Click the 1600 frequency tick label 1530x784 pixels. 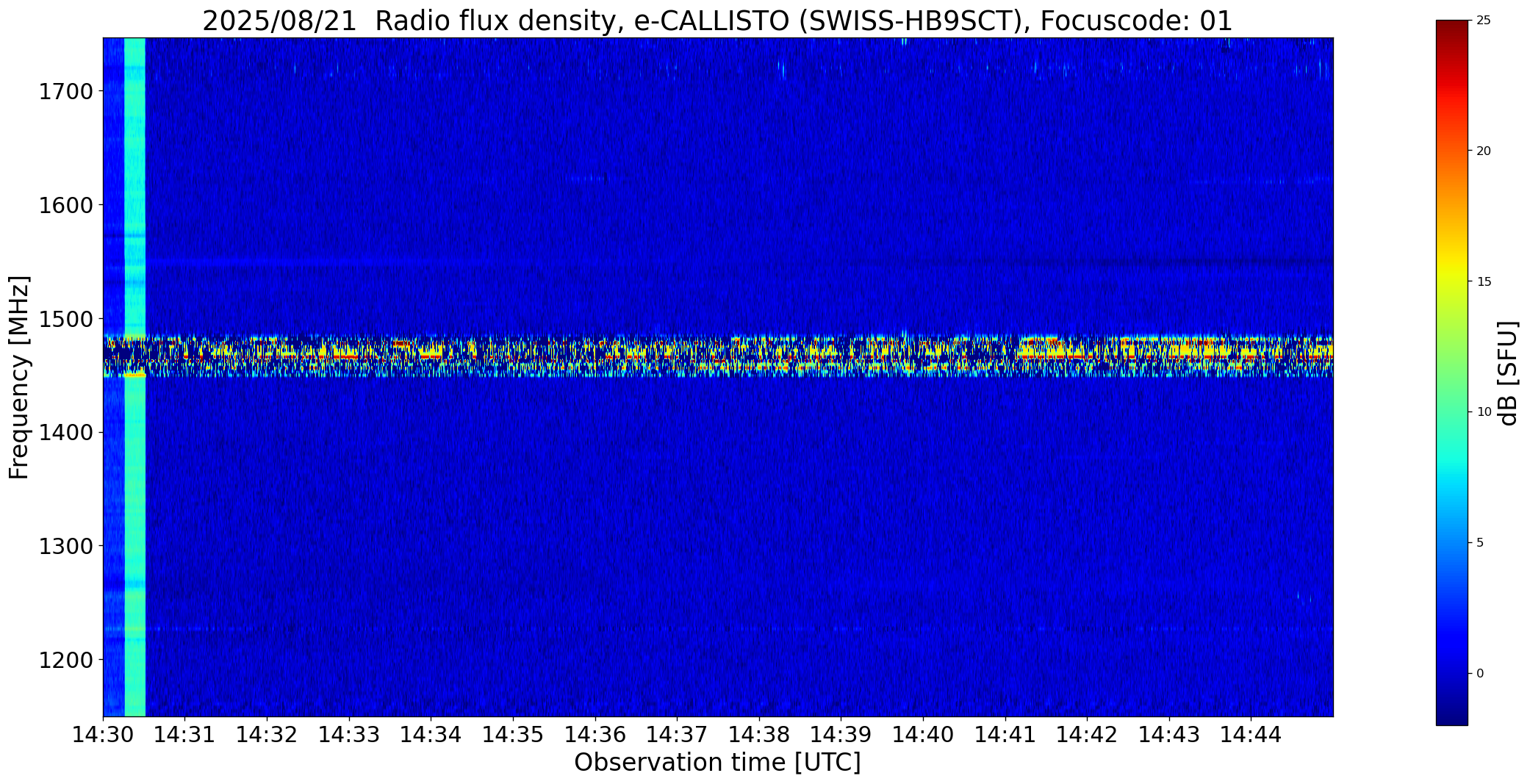(x=67, y=205)
